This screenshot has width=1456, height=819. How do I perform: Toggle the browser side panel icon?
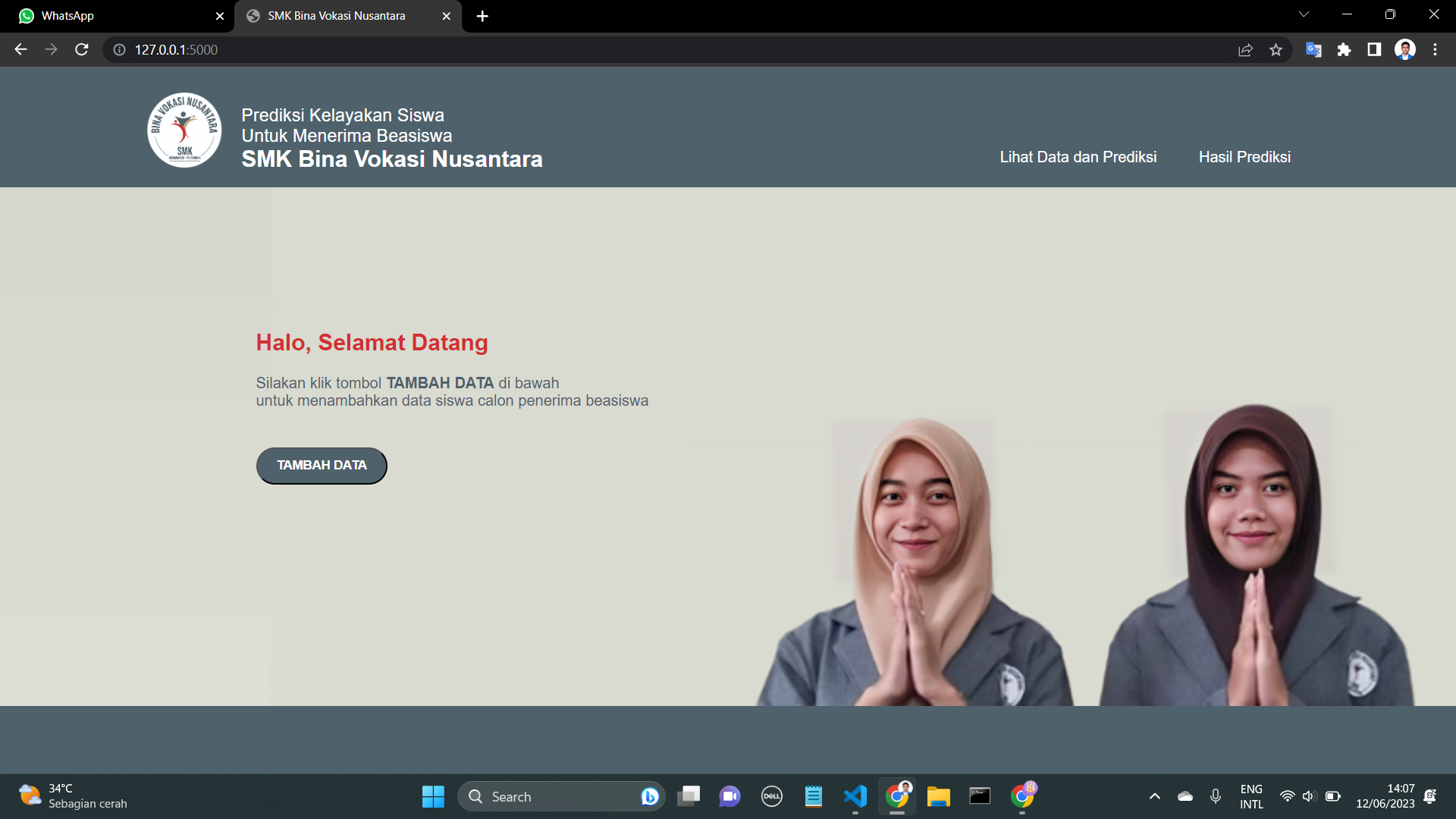pyautogui.click(x=1374, y=49)
